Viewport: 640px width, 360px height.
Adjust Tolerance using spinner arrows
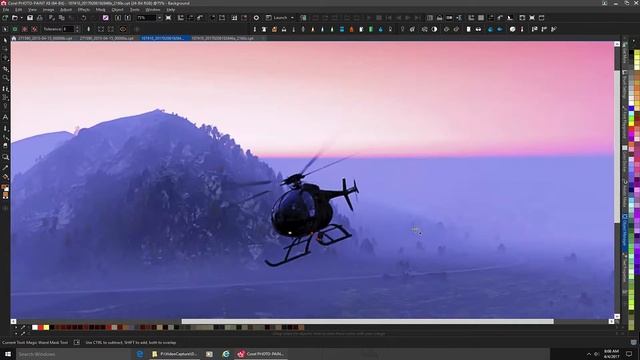click(77, 29)
